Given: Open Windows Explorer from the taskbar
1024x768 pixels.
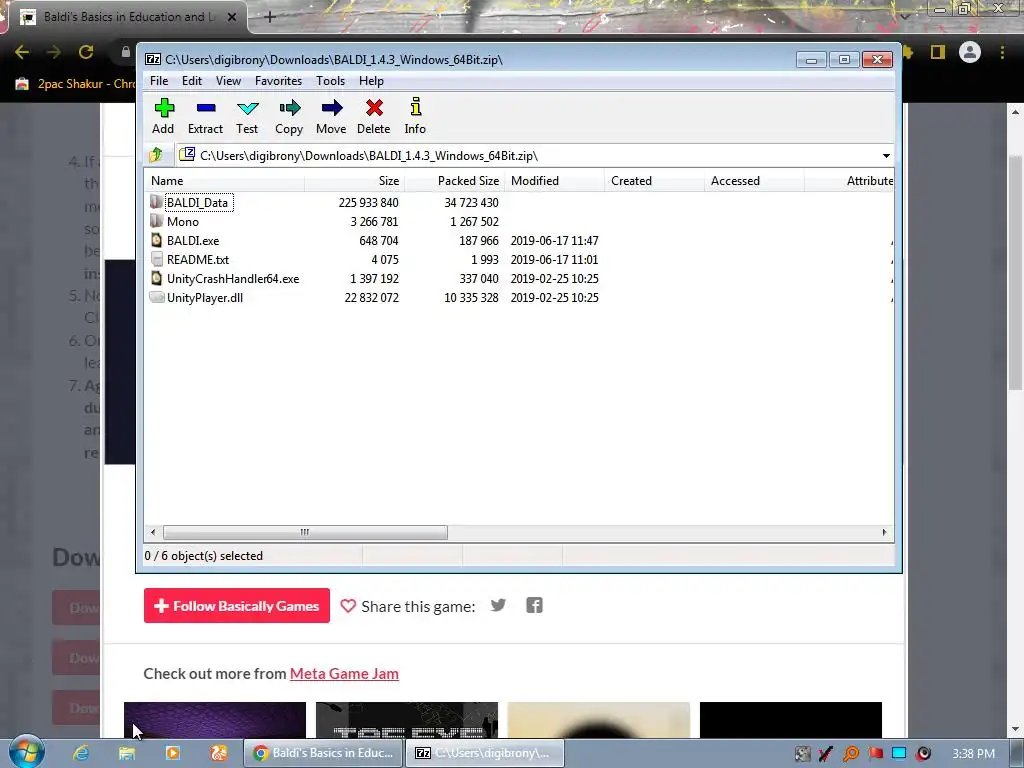Looking at the screenshot, I should (127, 753).
